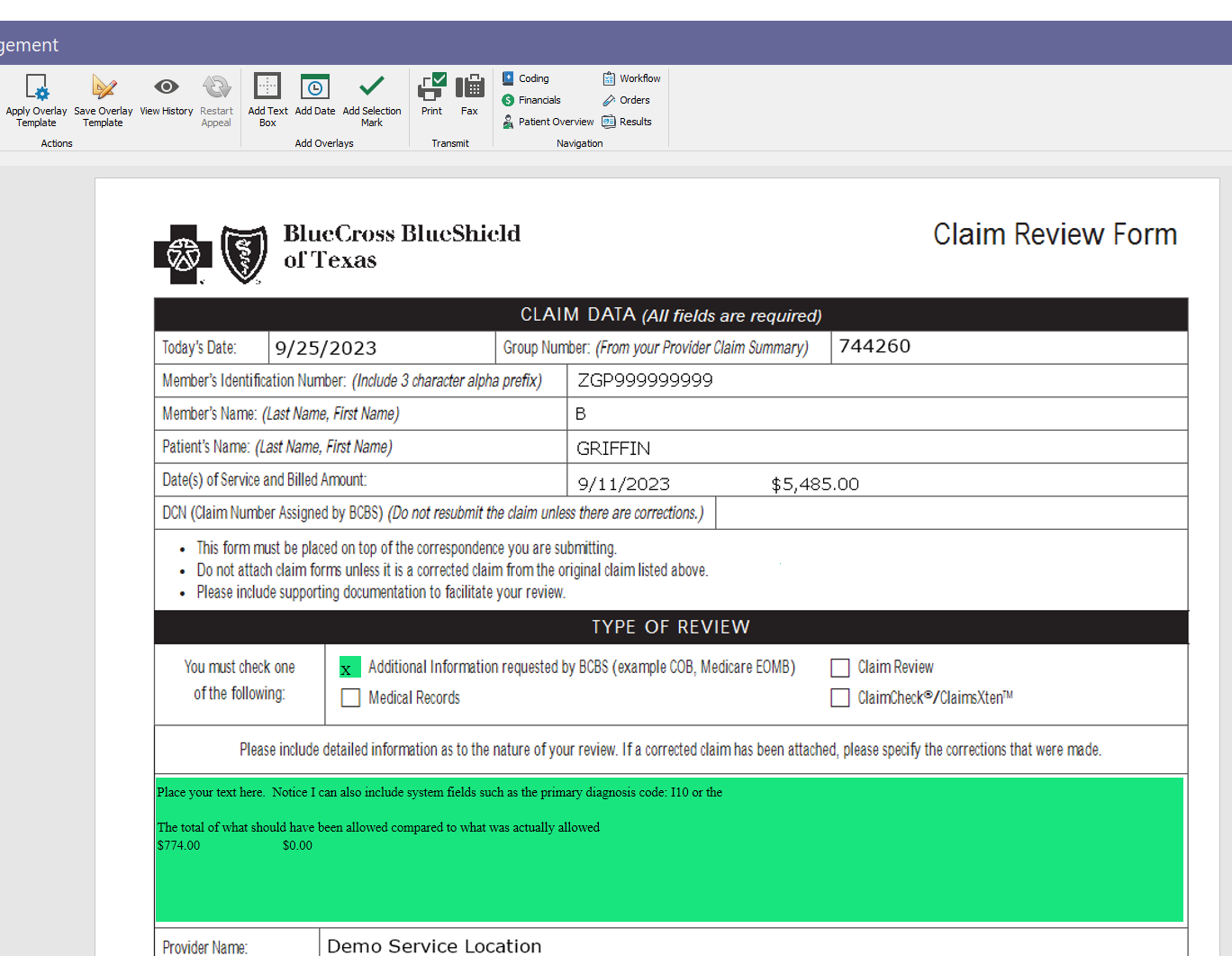The height and width of the screenshot is (956, 1232).
Task: Click the Orders pencil icon
Action: coord(609,100)
